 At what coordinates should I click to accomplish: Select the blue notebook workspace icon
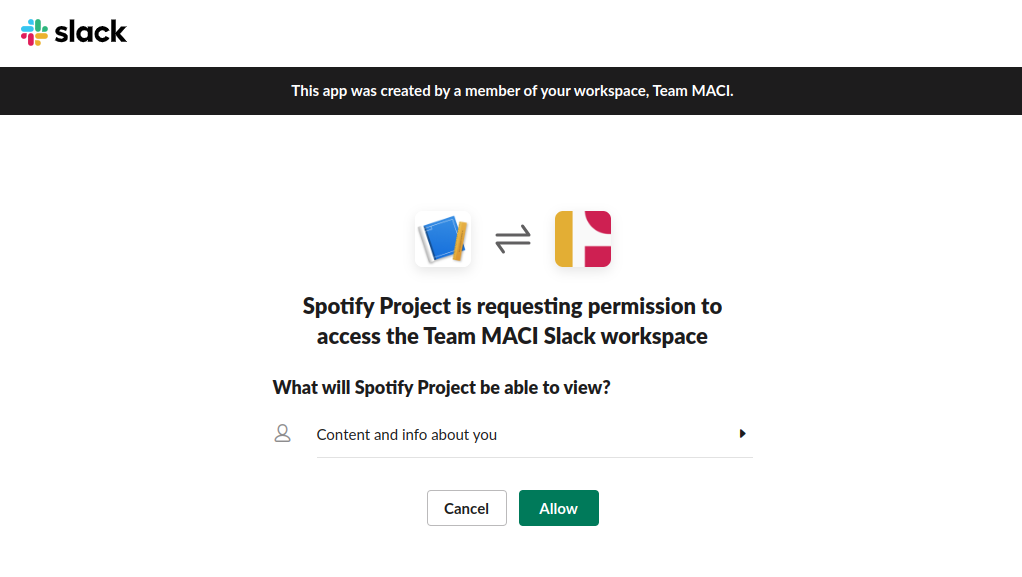point(442,239)
